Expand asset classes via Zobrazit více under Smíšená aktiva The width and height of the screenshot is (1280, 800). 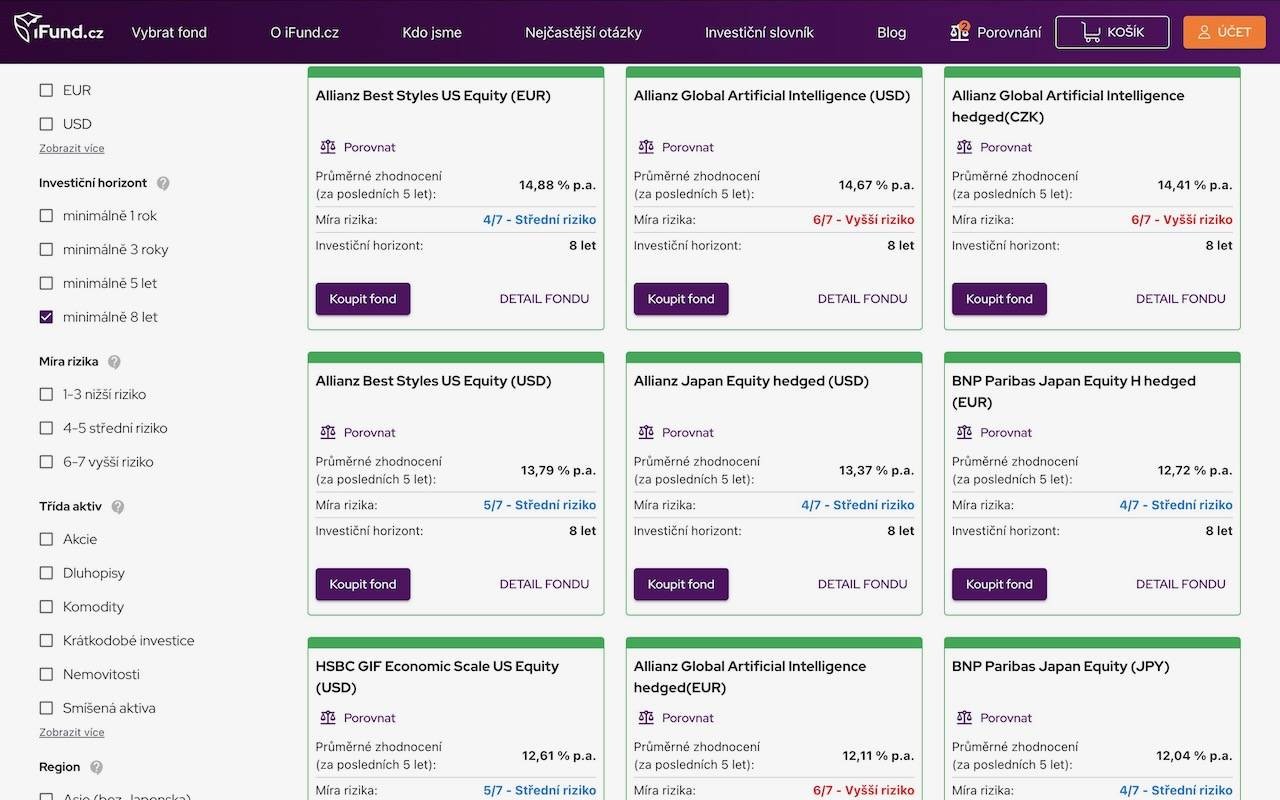tap(72, 733)
